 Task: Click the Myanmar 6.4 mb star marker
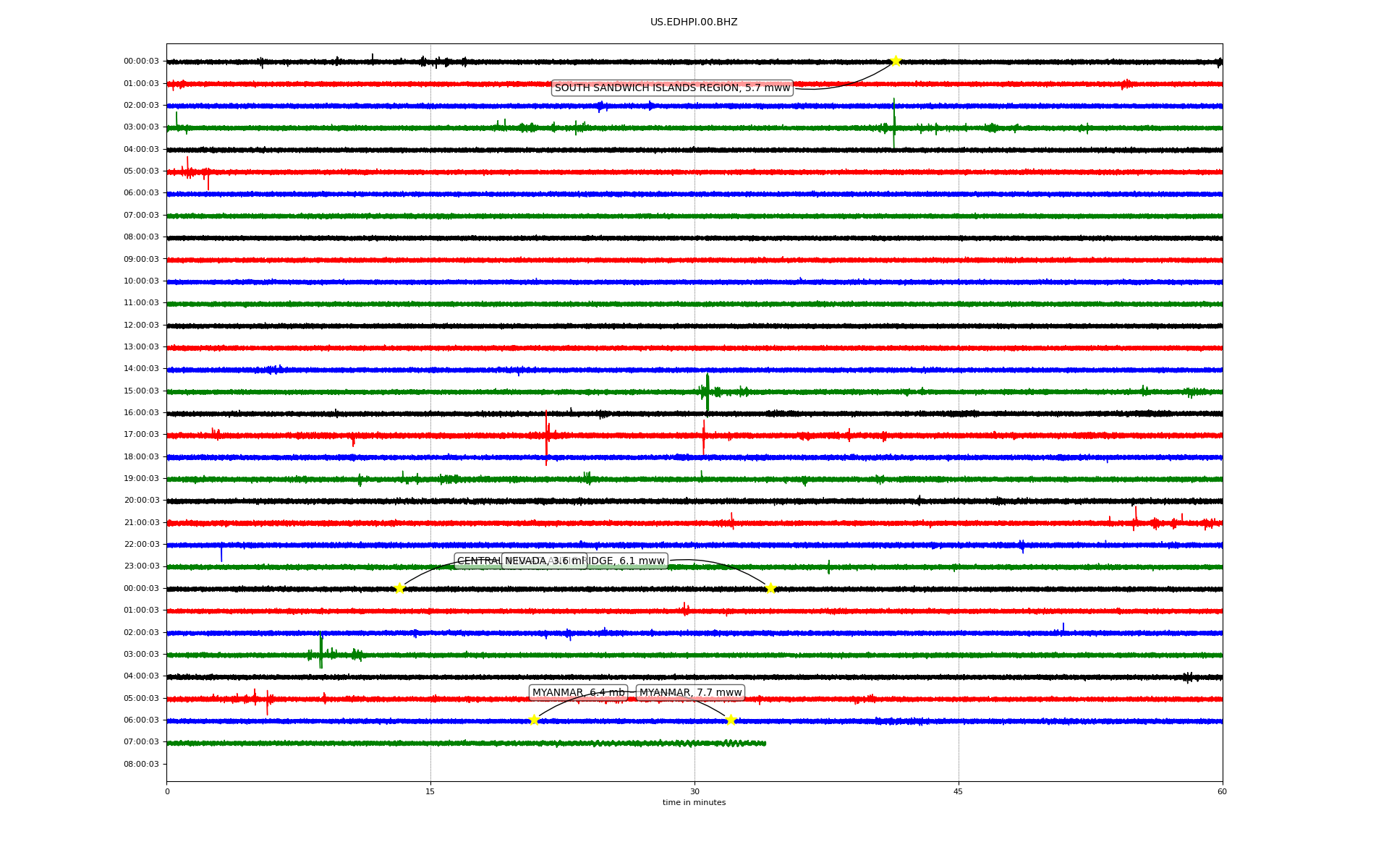pyautogui.click(x=534, y=720)
